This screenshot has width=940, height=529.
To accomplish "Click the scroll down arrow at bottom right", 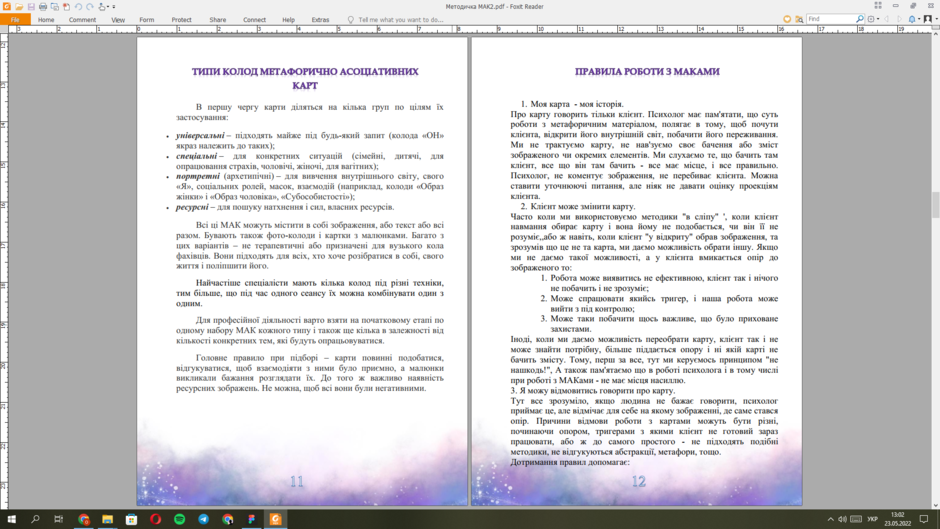I will point(935,506).
